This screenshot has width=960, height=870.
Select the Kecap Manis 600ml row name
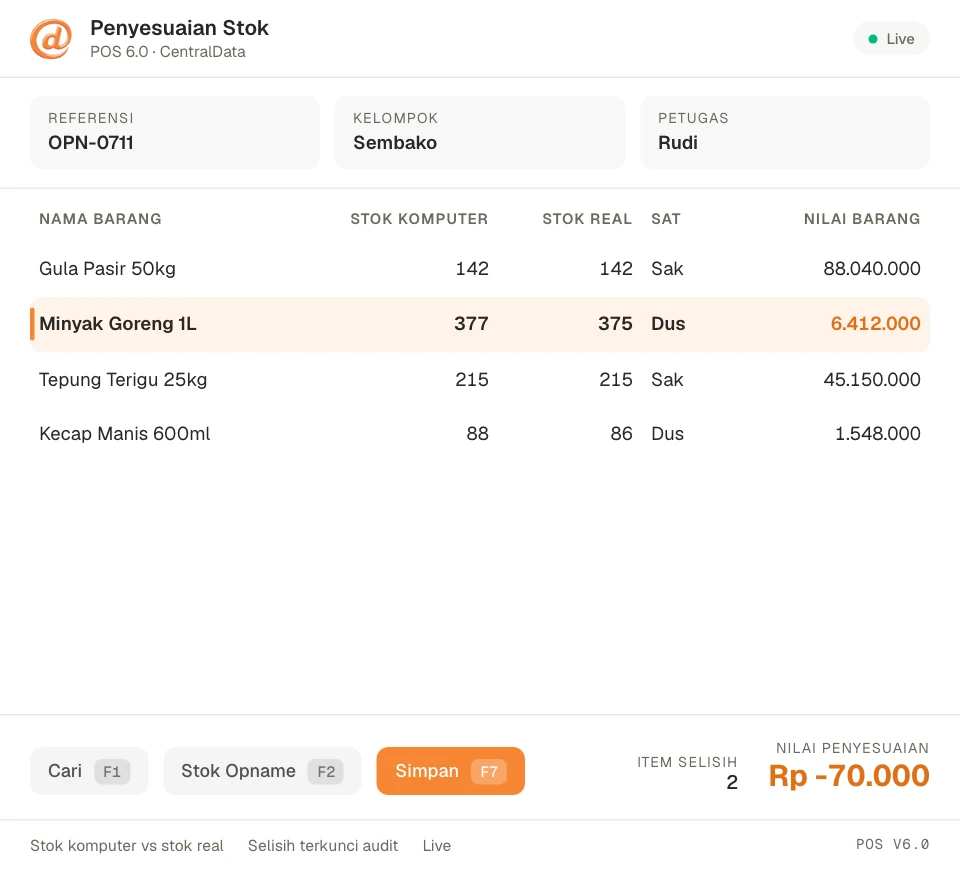(124, 433)
